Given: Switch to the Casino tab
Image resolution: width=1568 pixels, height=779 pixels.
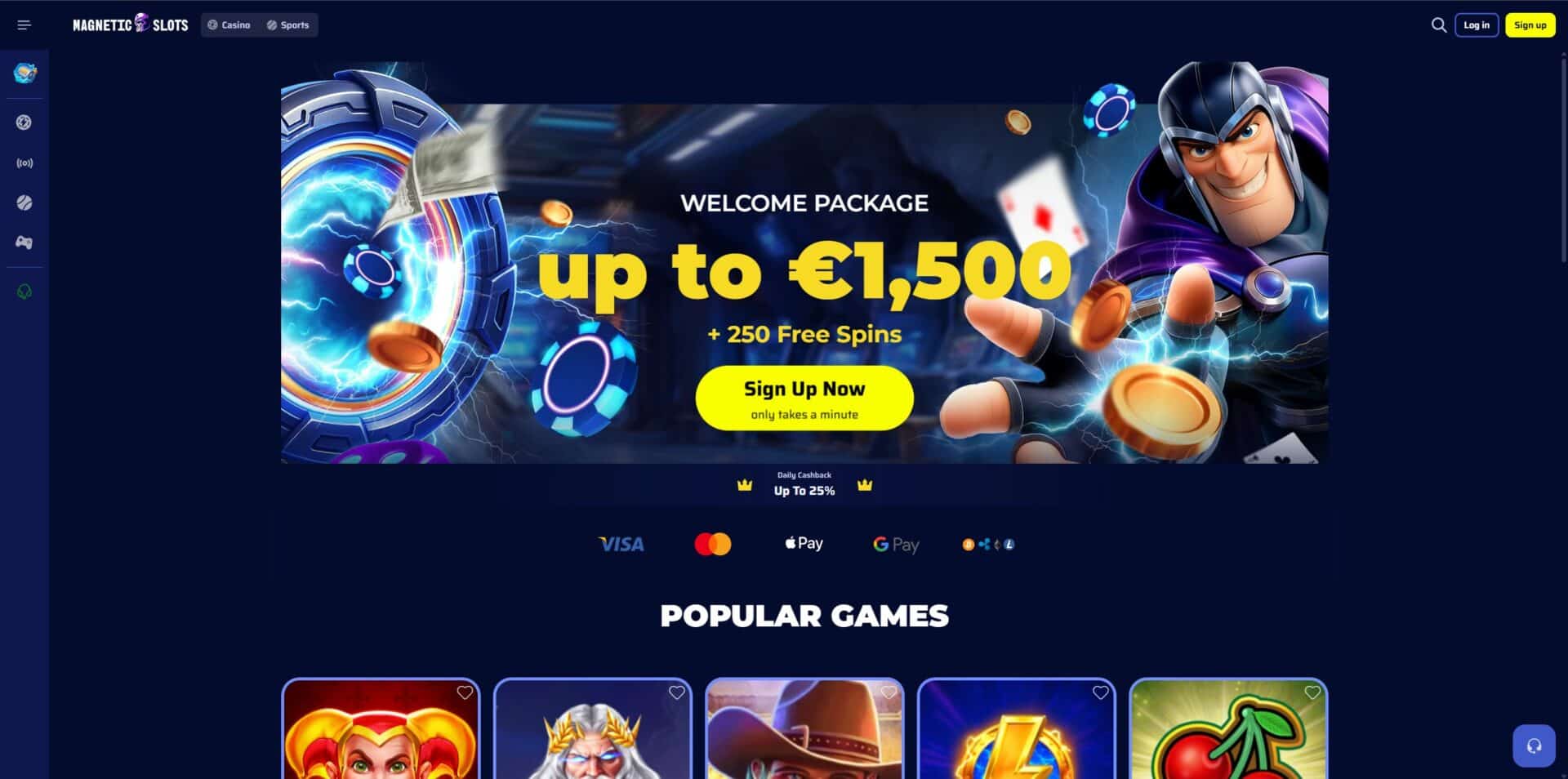Looking at the screenshot, I should pyautogui.click(x=229, y=25).
